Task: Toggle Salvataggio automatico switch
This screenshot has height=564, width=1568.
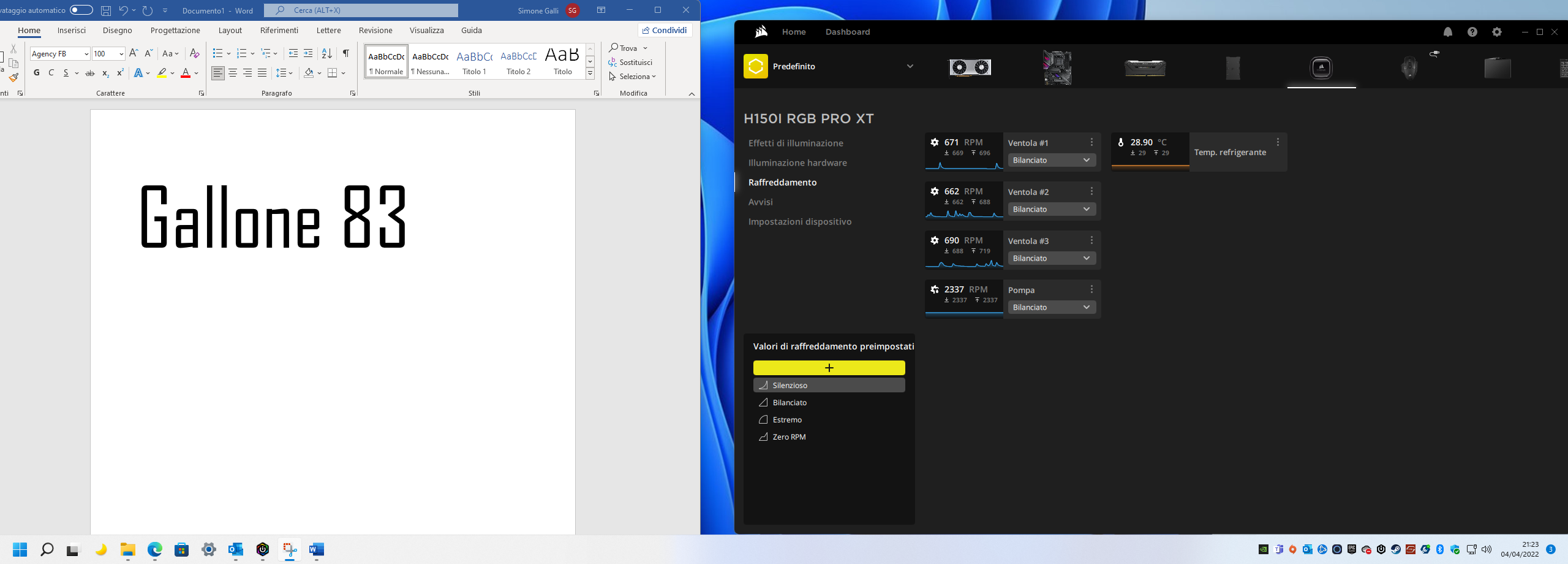Action: point(81,10)
